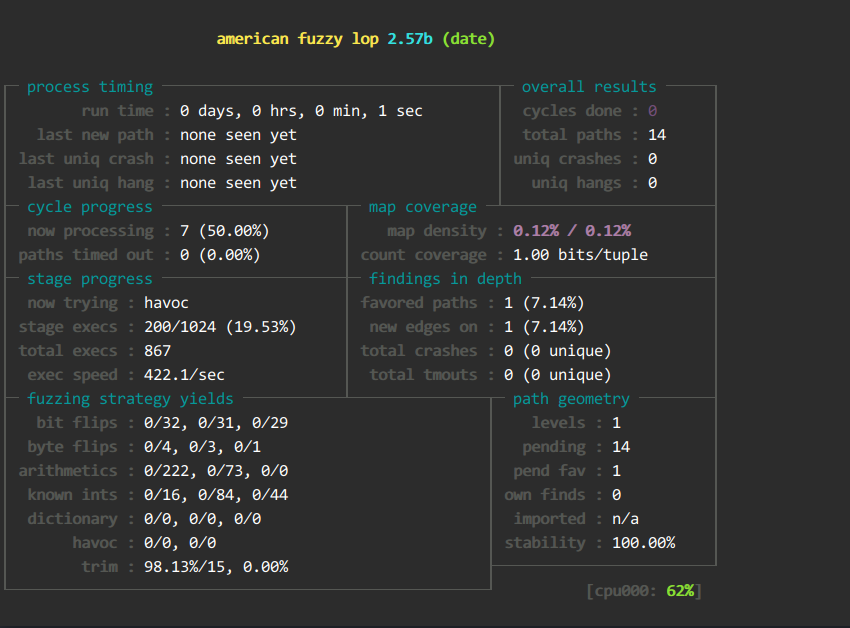Click the 'last new path' label

[x=95, y=134]
